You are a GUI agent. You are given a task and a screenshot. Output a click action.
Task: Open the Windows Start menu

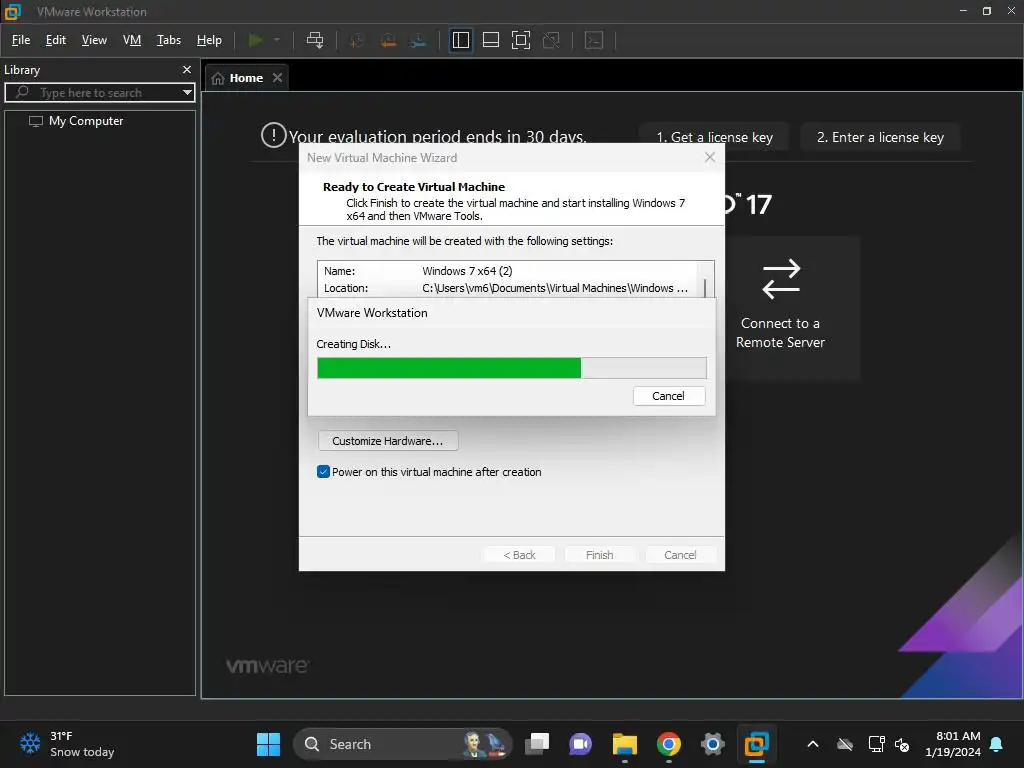tap(268, 744)
